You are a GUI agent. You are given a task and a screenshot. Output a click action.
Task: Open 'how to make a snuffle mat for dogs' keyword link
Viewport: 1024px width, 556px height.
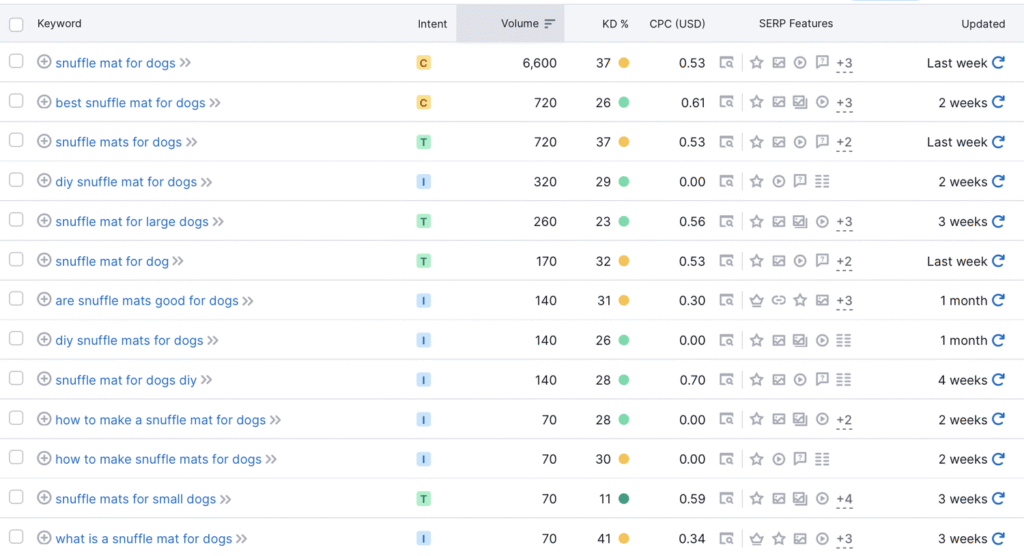(x=160, y=420)
